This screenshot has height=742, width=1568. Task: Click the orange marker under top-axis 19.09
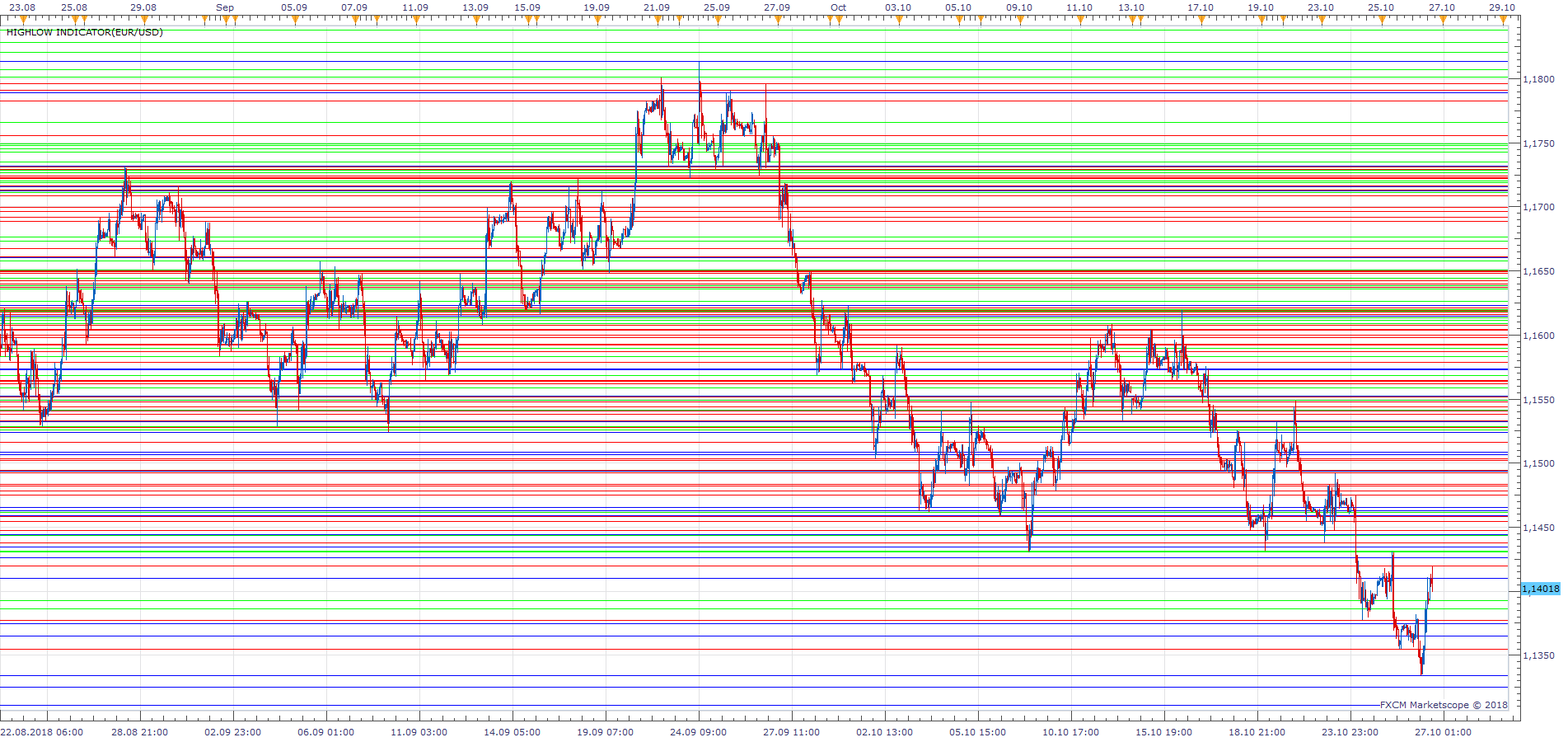597,20
